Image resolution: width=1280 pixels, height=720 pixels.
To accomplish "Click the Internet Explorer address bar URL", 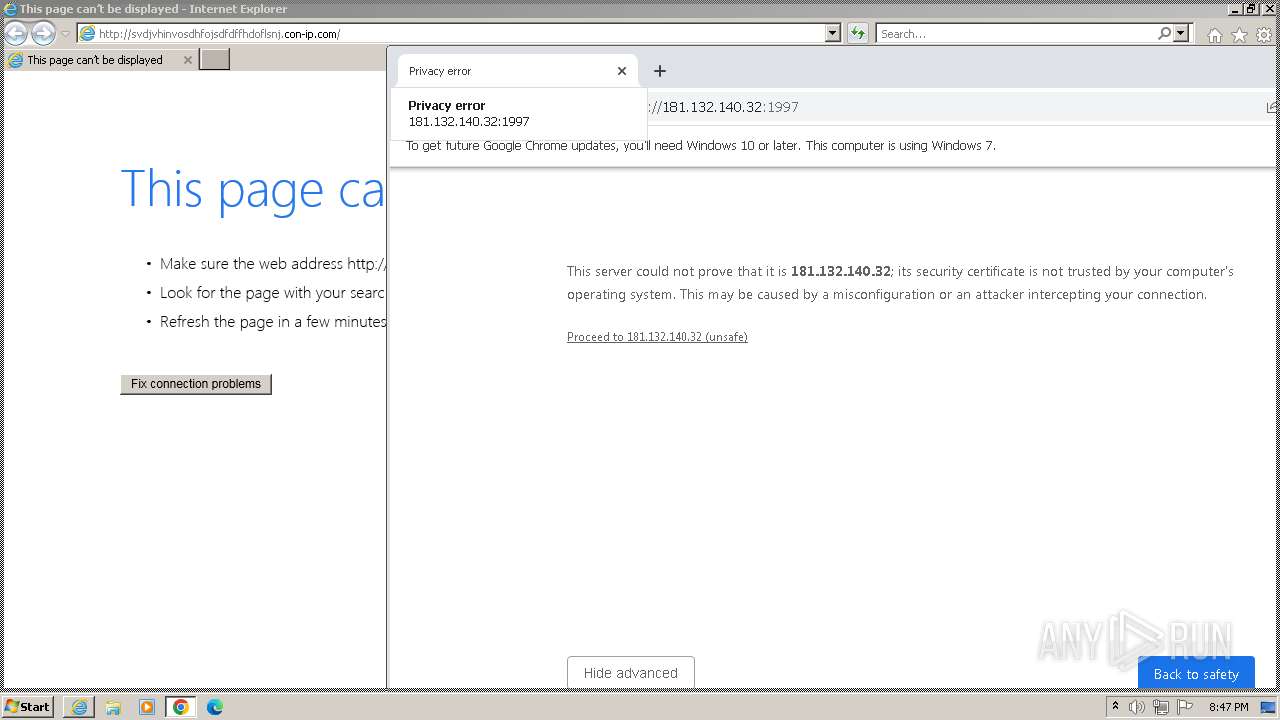I will pyautogui.click(x=219, y=34).
